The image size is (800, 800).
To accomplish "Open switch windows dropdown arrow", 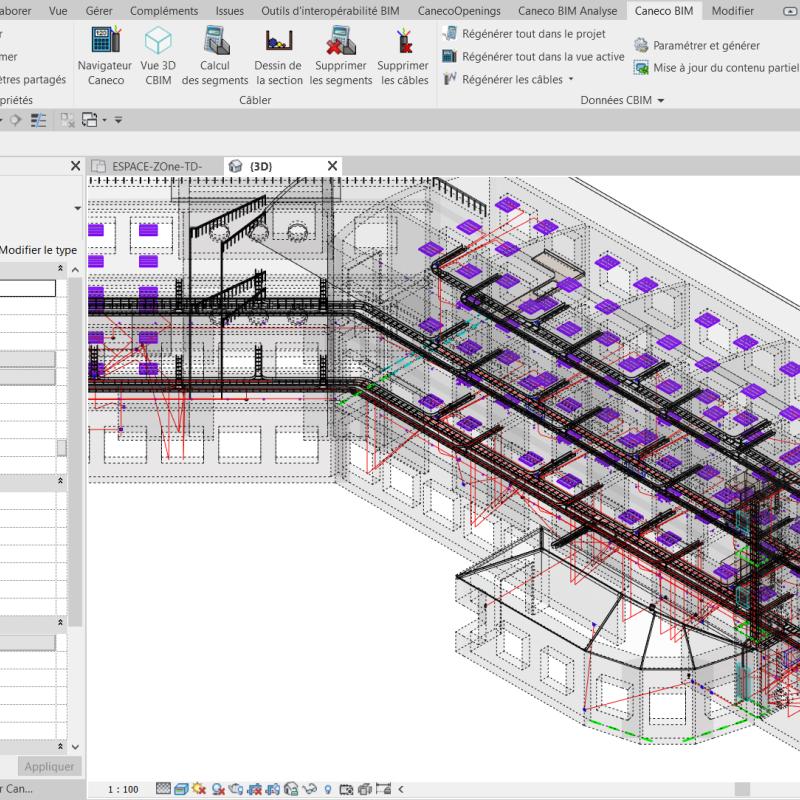I will 105,120.
